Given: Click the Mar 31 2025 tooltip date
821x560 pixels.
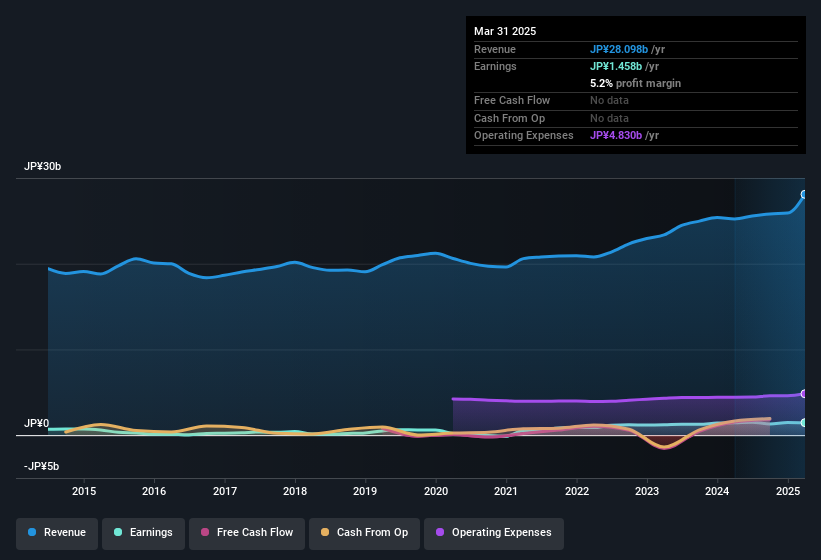Looking at the screenshot, I should (505, 31).
